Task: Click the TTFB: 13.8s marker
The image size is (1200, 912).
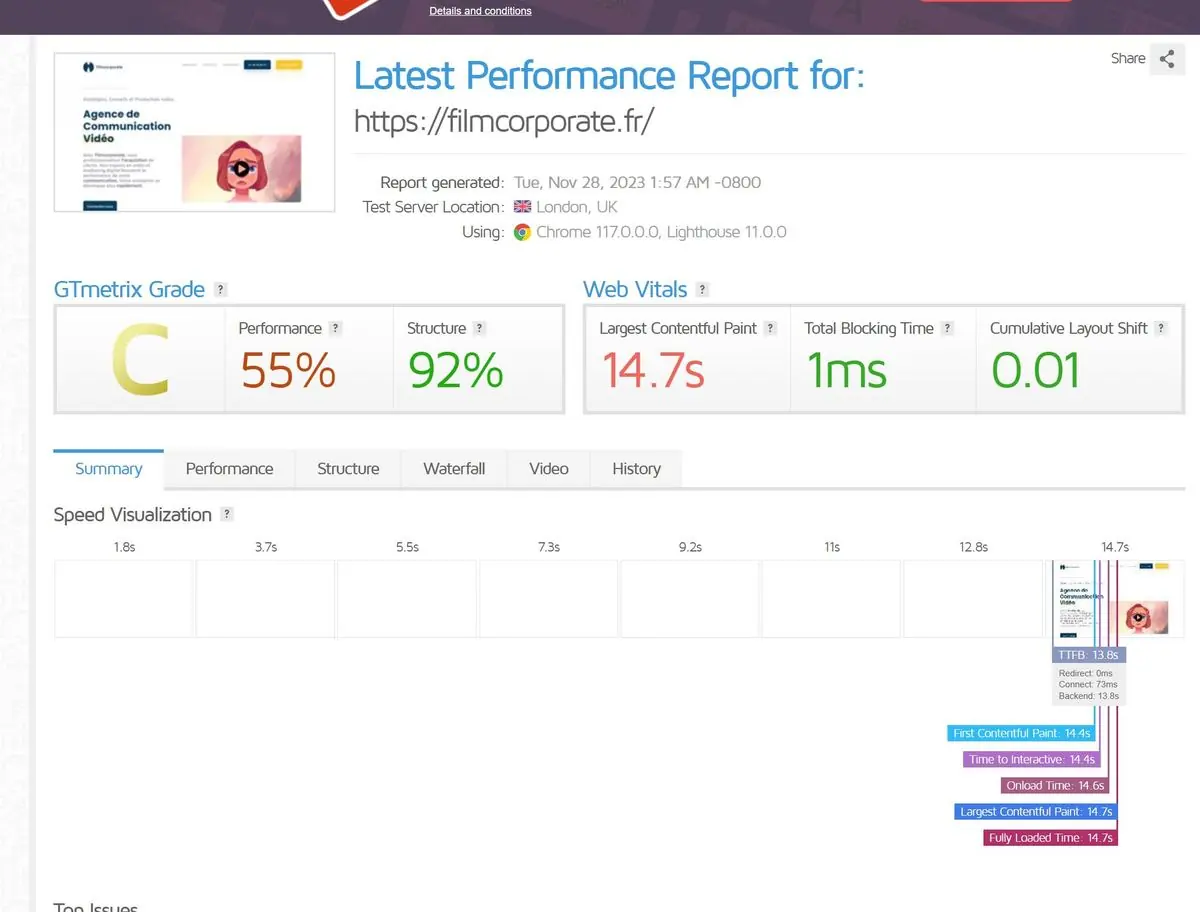Action: [x=1089, y=655]
